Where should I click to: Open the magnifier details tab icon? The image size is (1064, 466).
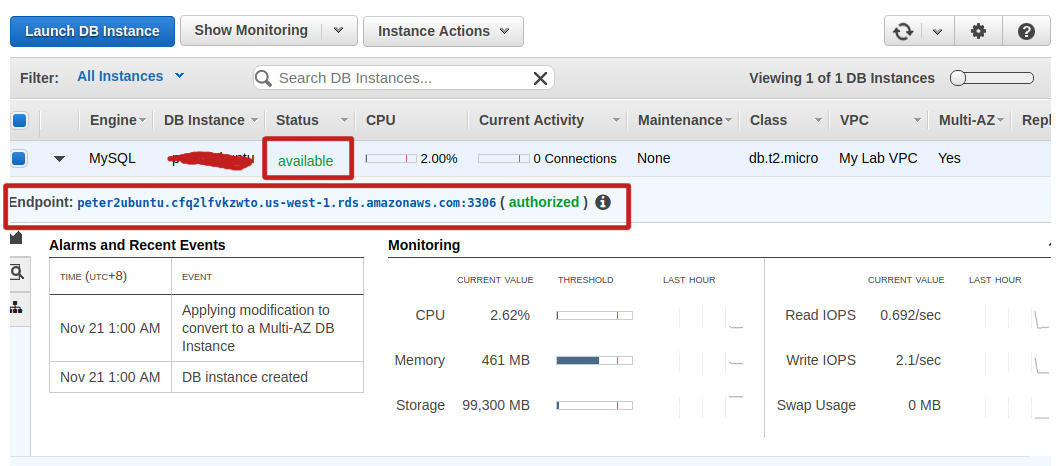[x=17, y=272]
